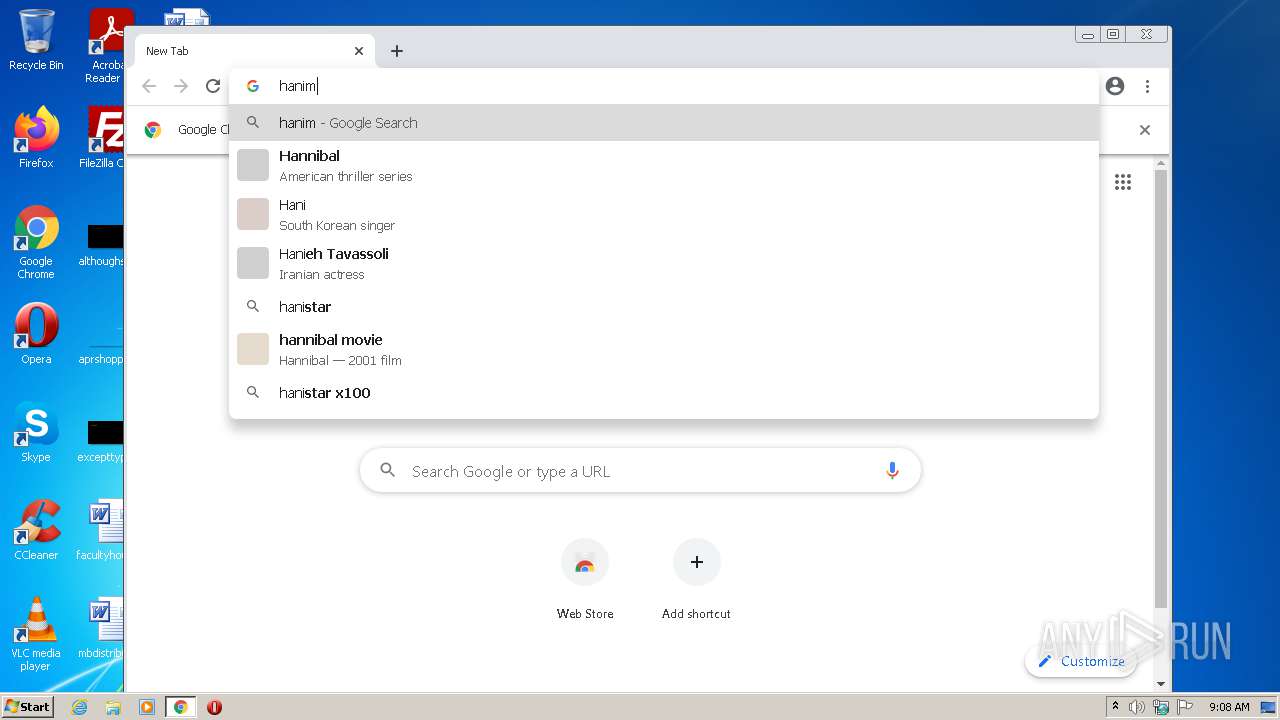
Task: Select the Chrome taskbar button
Action: point(181,707)
